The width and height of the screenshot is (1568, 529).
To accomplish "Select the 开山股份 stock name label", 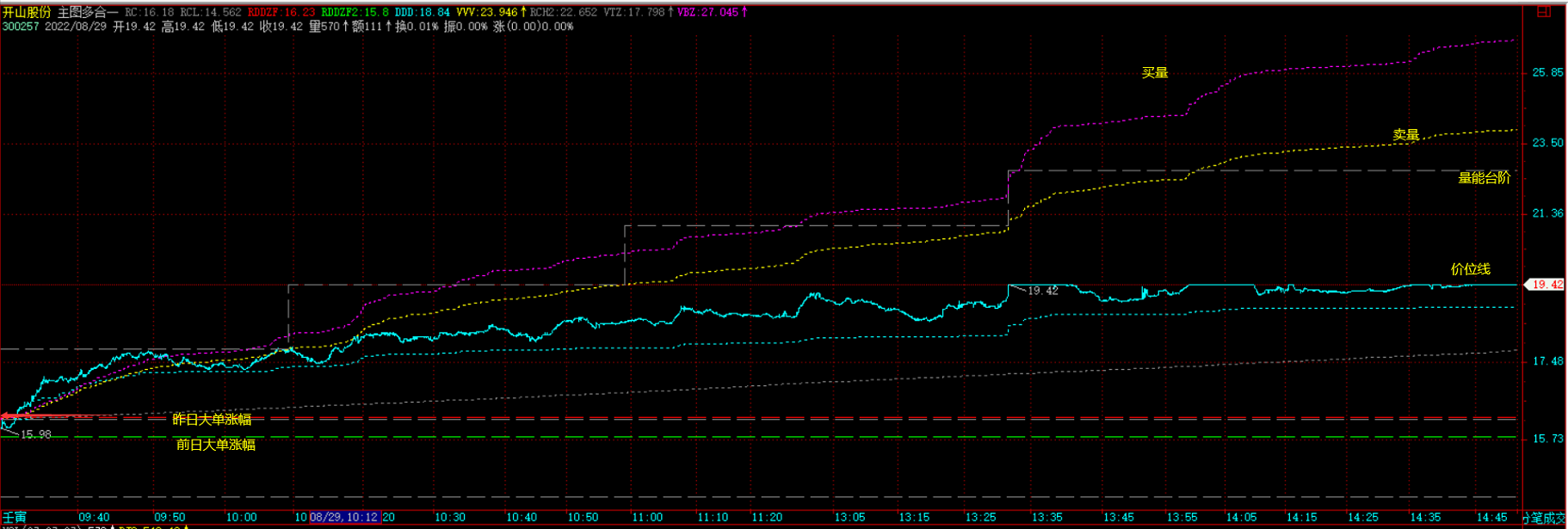I will [27, 12].
